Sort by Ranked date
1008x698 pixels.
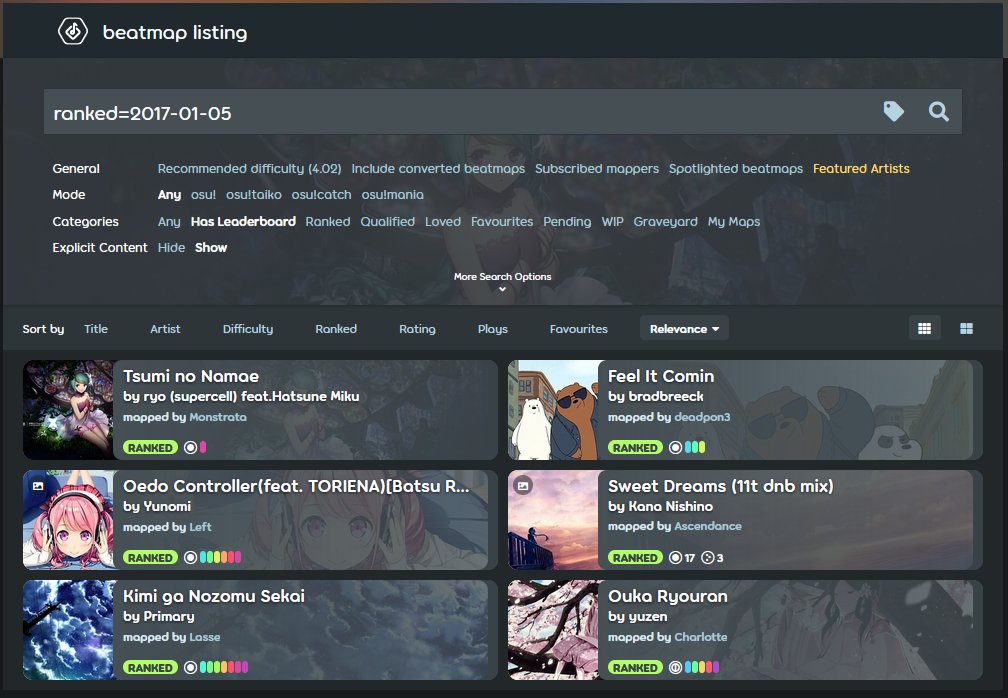point(336,328)
